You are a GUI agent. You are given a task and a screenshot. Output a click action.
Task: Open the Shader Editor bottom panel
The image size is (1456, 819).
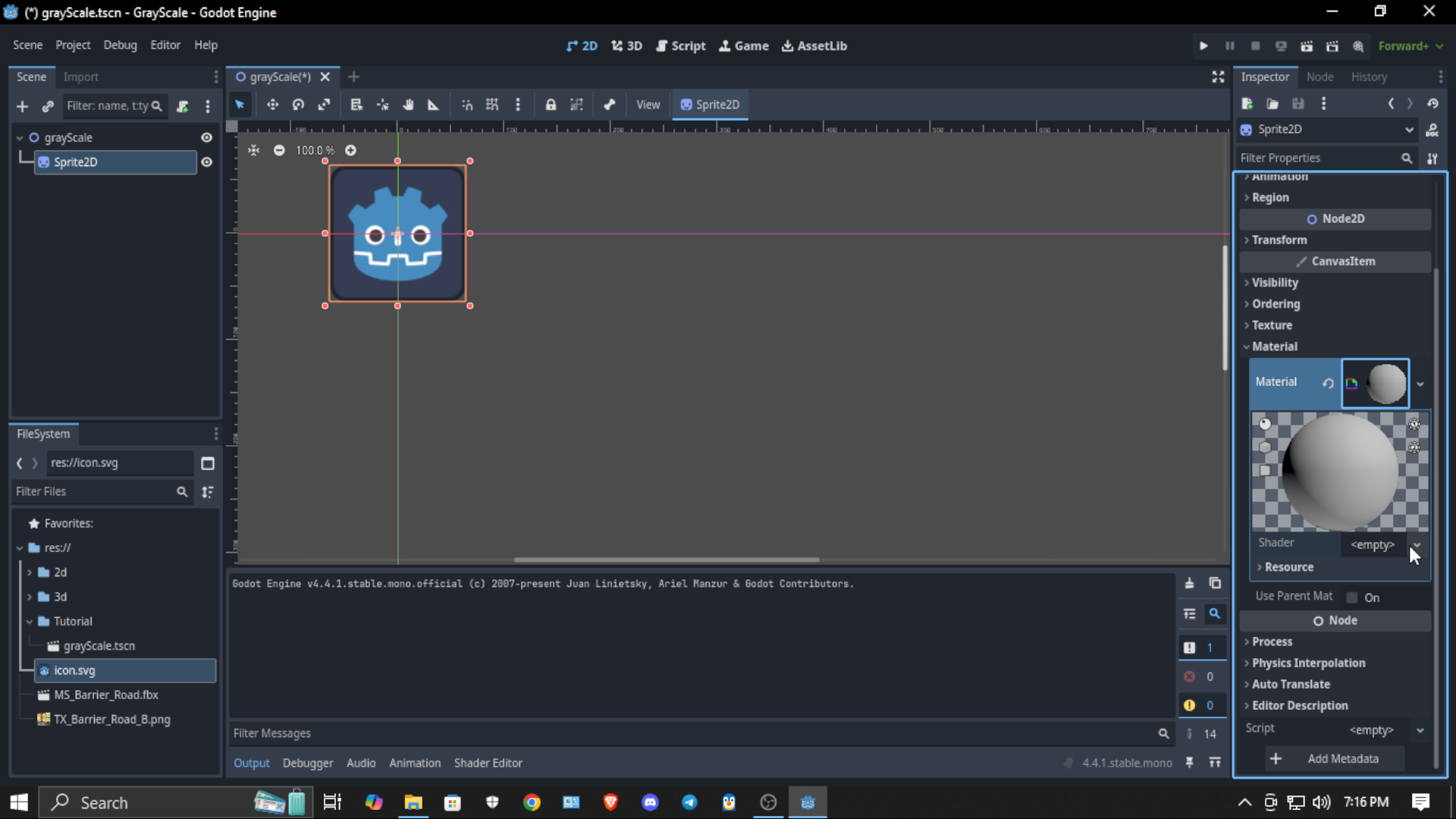(488, 763)
